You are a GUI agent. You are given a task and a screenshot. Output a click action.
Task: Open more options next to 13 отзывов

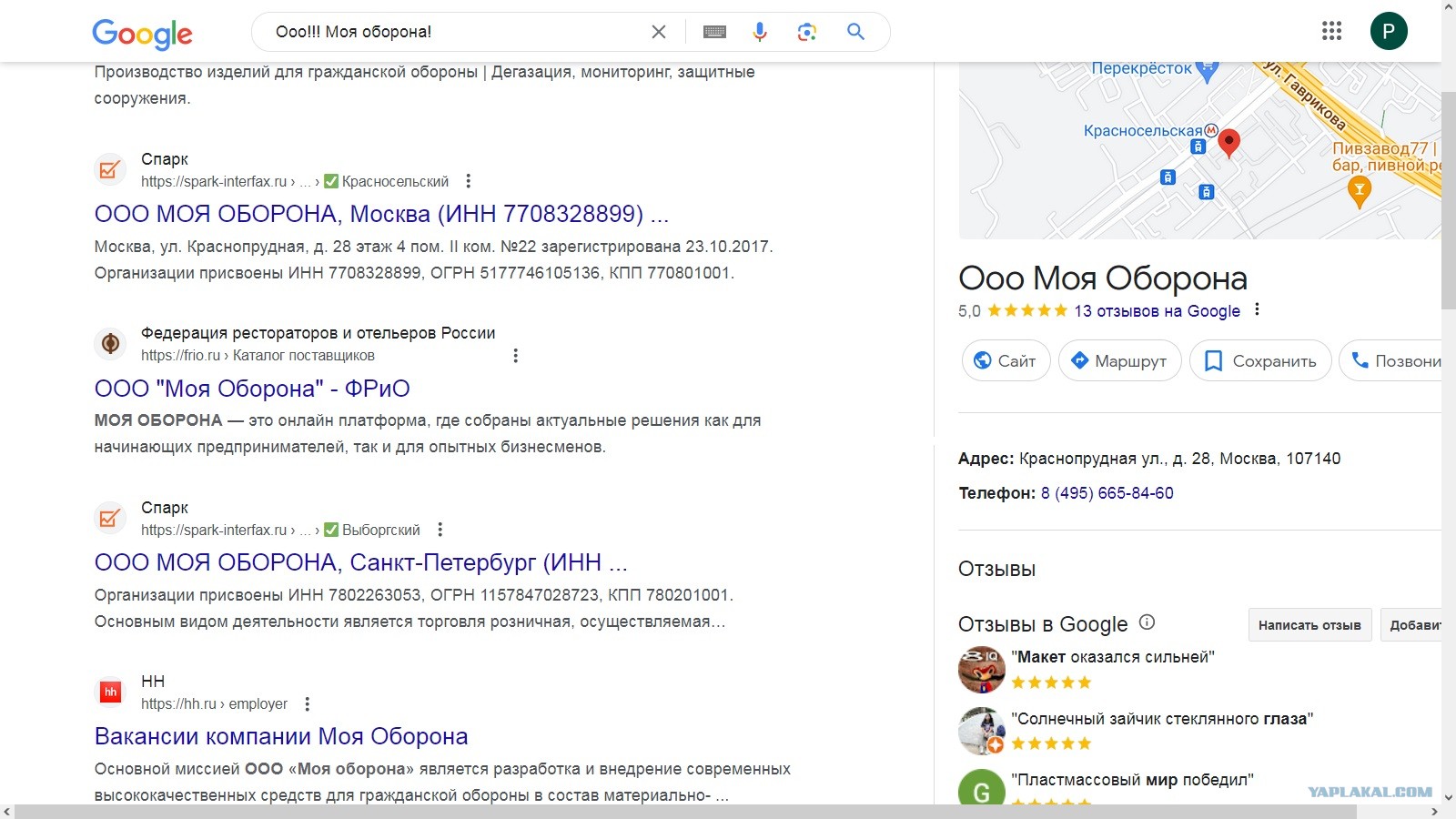(x=1257, y=309)
